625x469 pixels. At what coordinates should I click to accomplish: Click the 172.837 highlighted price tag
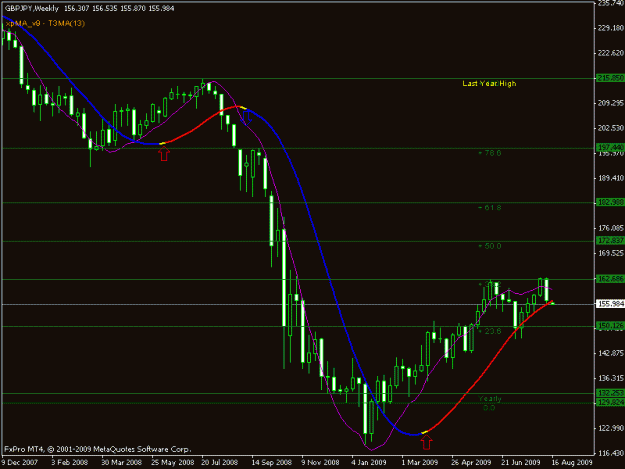click(611, 241)
